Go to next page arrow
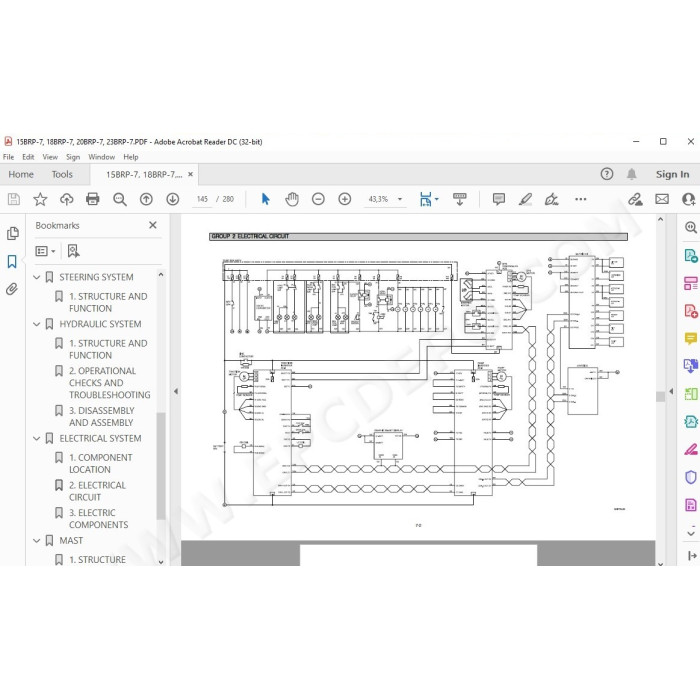 [173, 199]
